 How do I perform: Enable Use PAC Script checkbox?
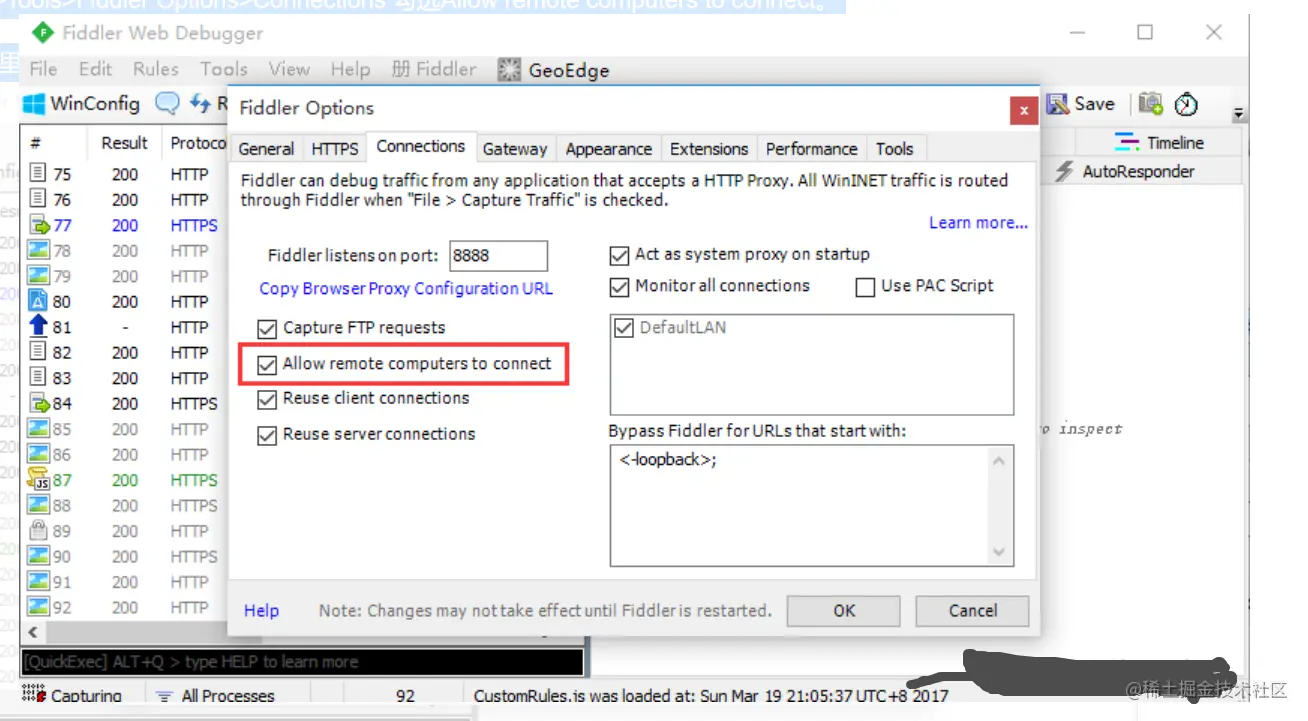pyautogui.click(x=865, y=287)
